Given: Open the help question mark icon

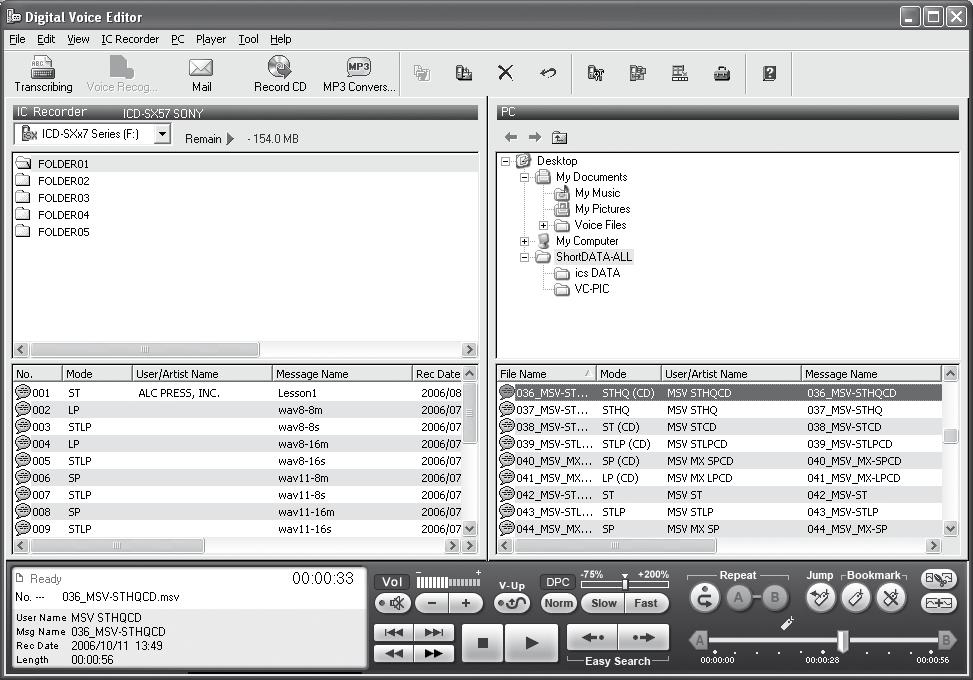Looking at the screenshot, I should 769,73.
